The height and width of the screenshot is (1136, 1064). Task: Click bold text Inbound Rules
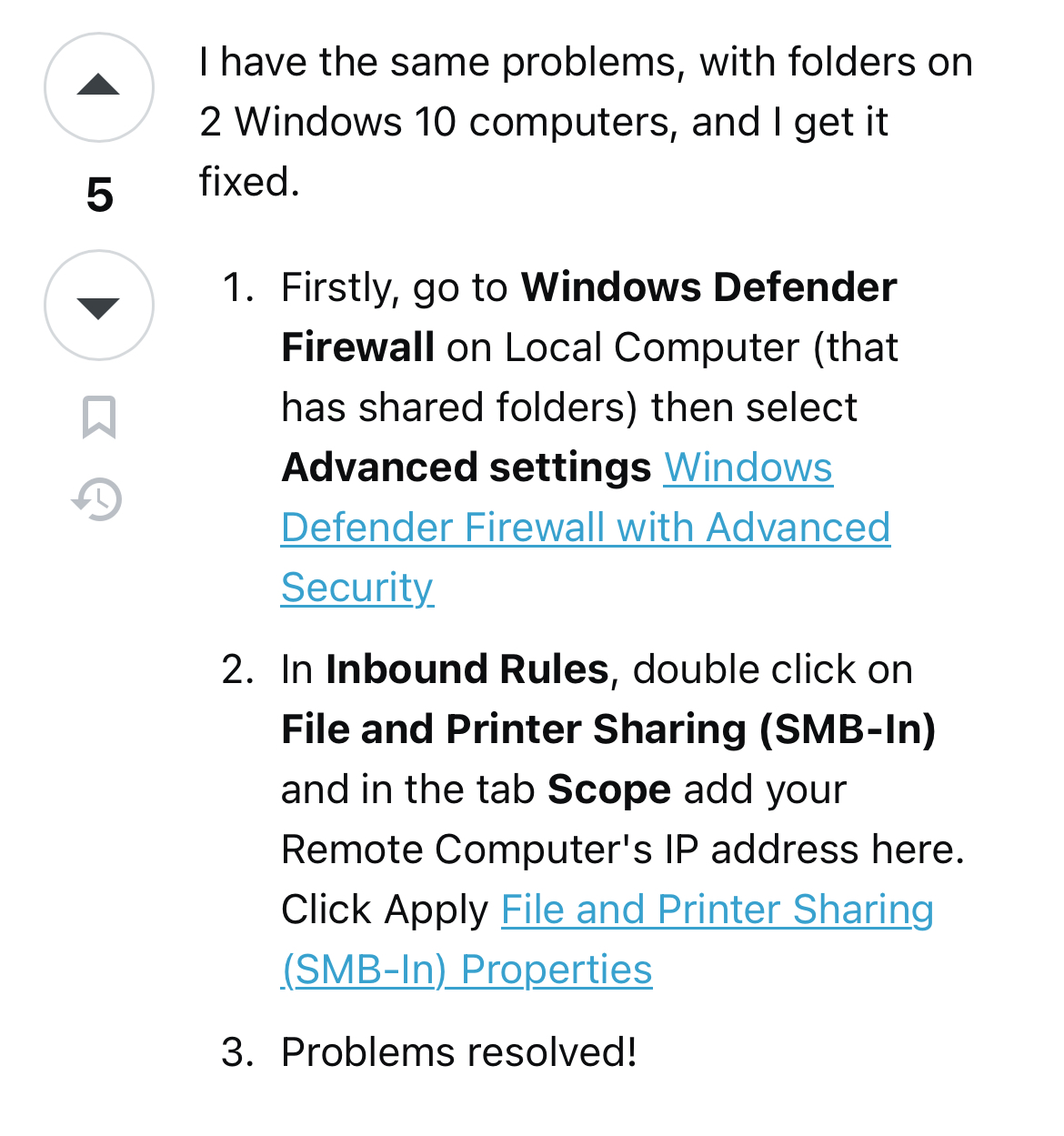pyautogui.click(x=467, y=669)
